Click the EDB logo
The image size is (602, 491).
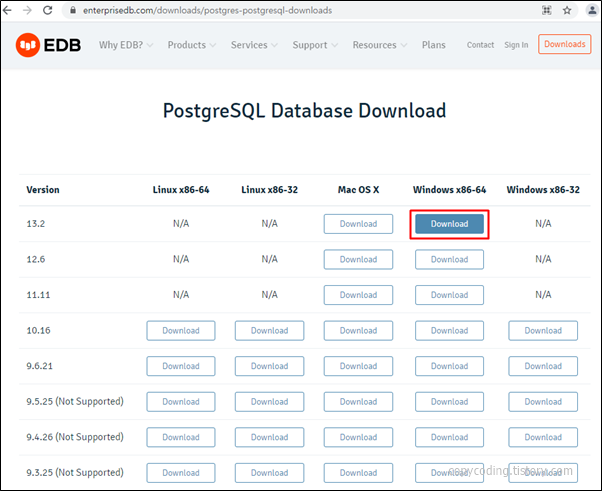pyautogui.click(x=48, y=45)
